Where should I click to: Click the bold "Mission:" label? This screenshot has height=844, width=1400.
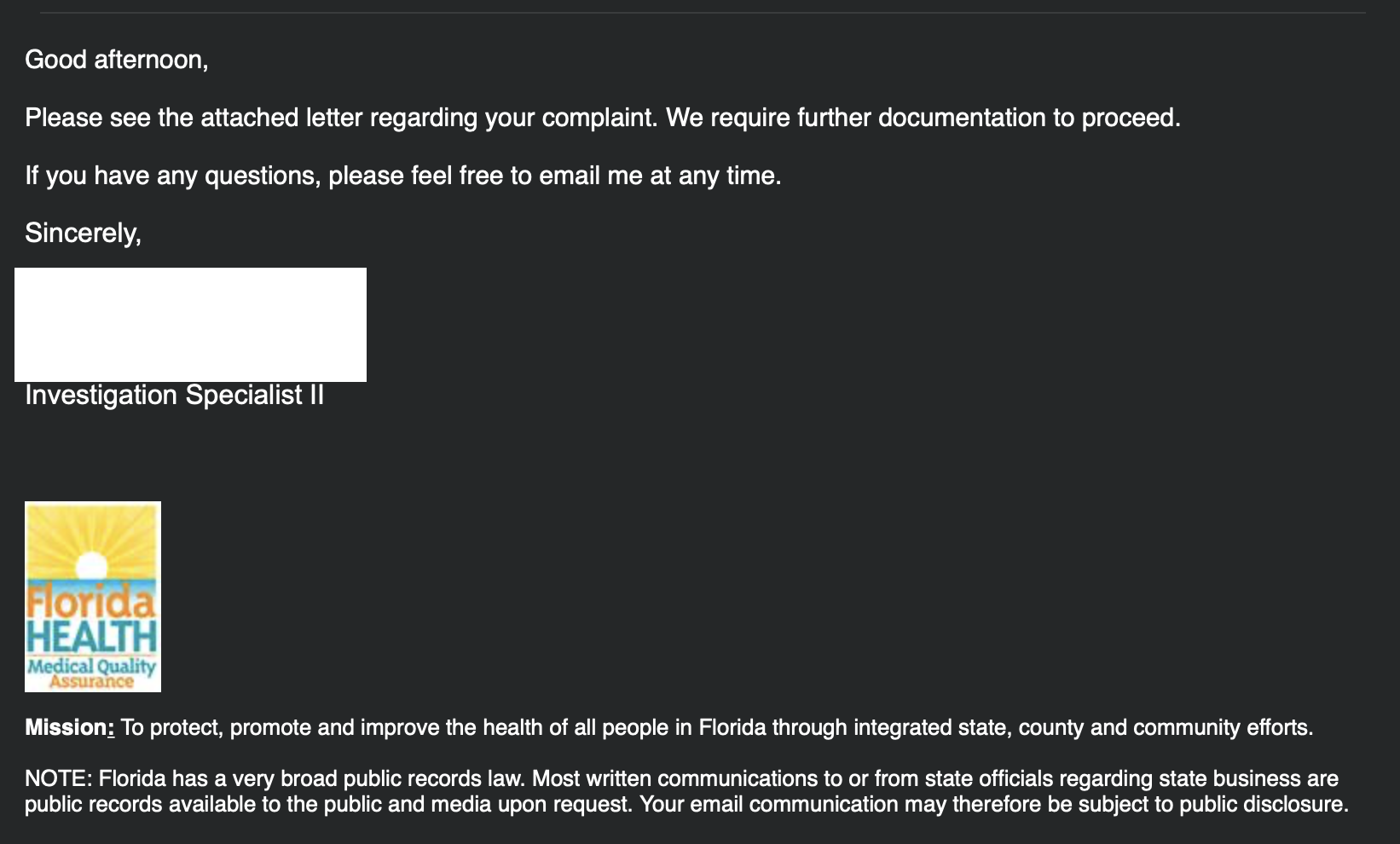point(69,728)
